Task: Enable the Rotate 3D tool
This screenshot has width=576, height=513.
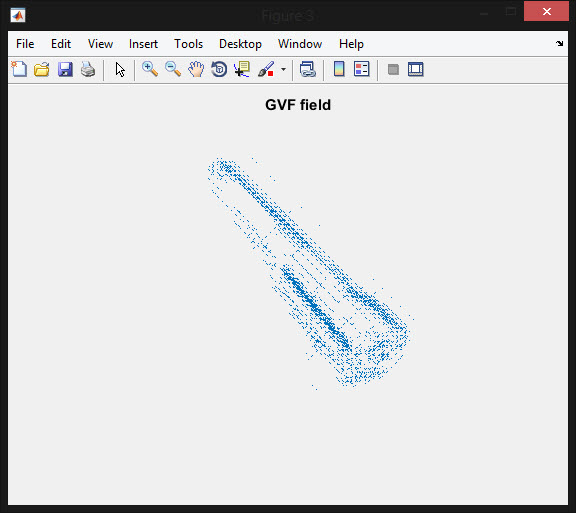Action: click(x=219, y=69)
